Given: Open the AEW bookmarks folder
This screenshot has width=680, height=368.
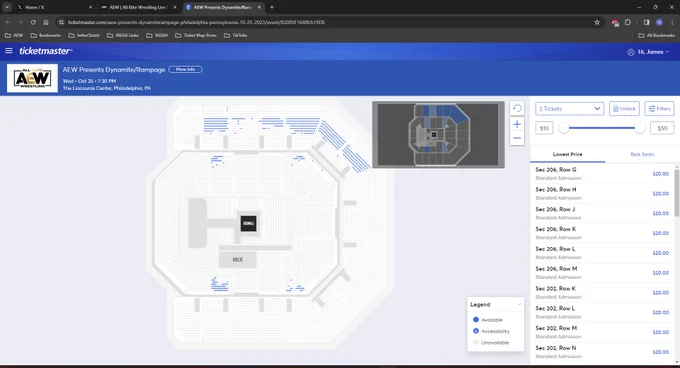Looking at the screenshot, I should tap(14, 36).
